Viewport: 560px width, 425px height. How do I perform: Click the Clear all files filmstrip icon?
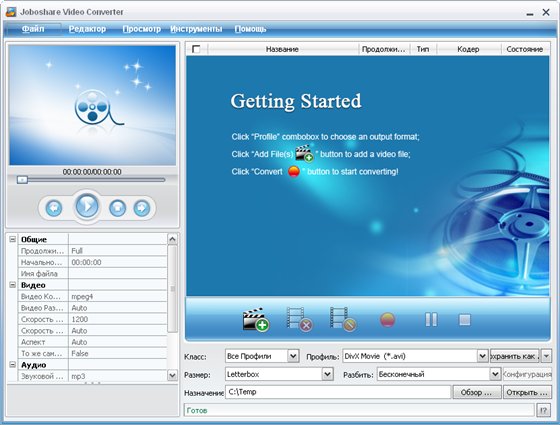[343, 319]
